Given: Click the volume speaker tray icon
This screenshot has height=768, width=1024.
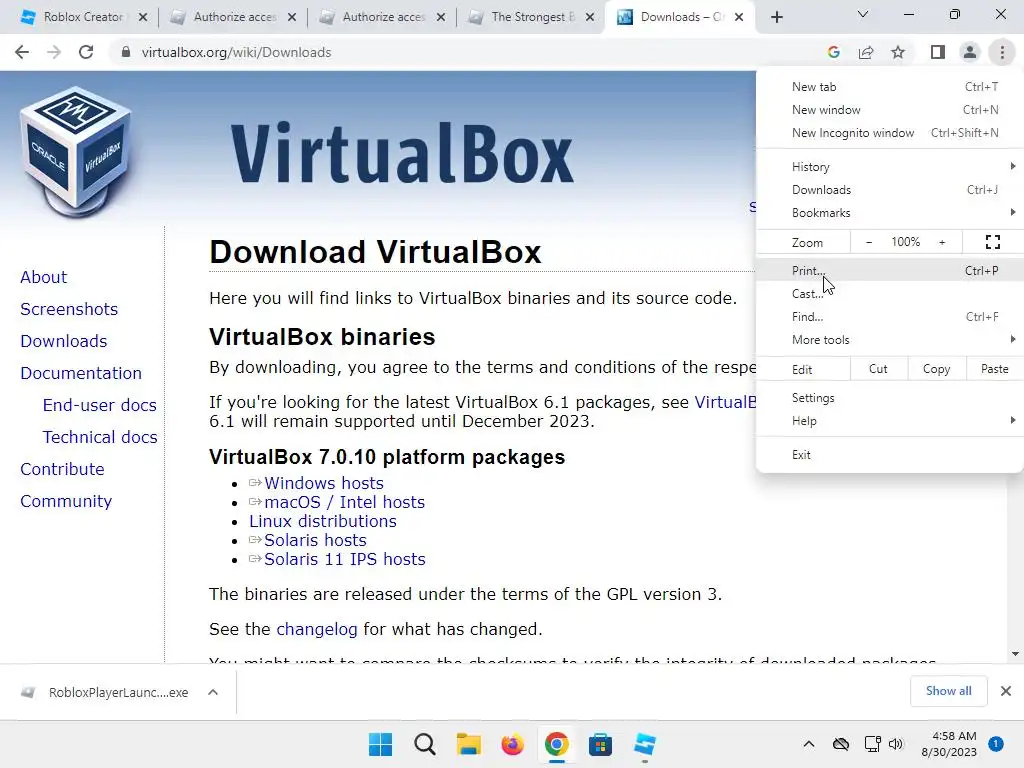Looking at the screenshot, I should click(x=896, y=744).
